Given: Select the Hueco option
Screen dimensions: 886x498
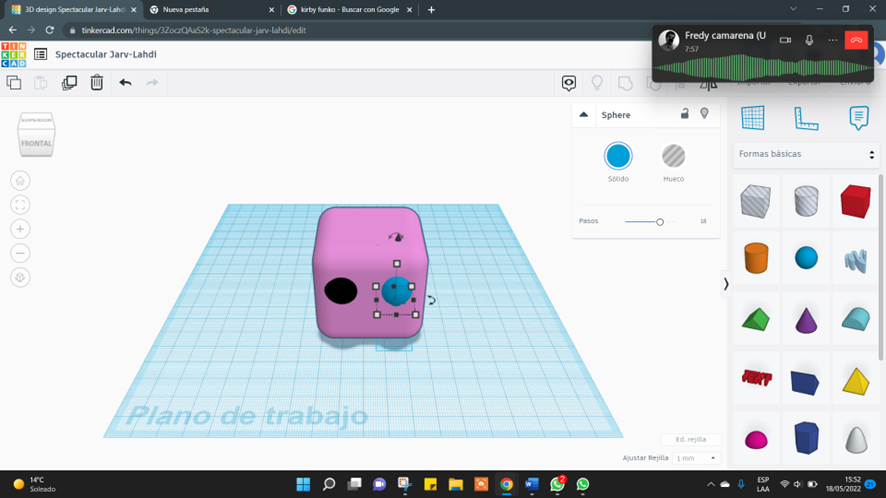Looking at the screenshot, I should click(x=674, y=162).
